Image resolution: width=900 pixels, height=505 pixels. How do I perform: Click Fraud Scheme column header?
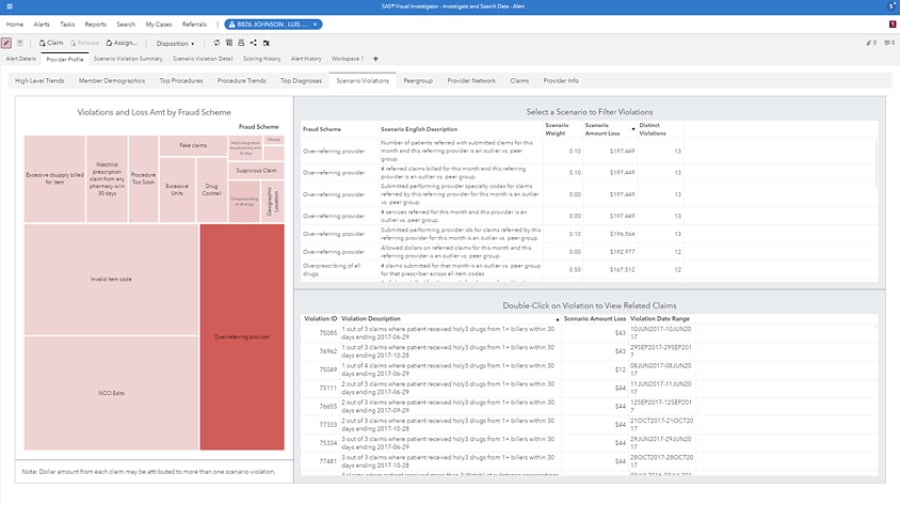322,130
